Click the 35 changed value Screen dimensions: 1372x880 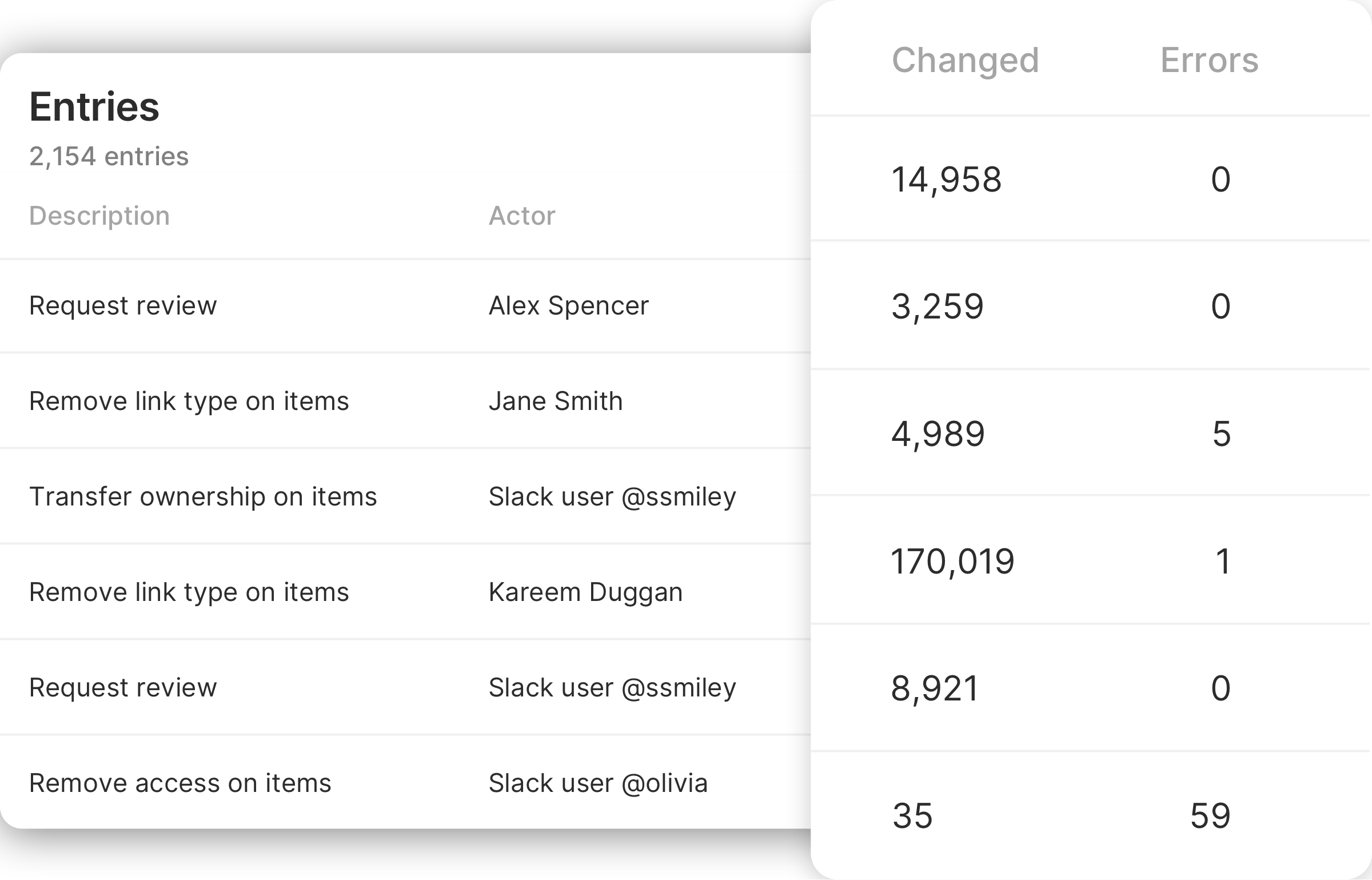(x=912, y=815)
